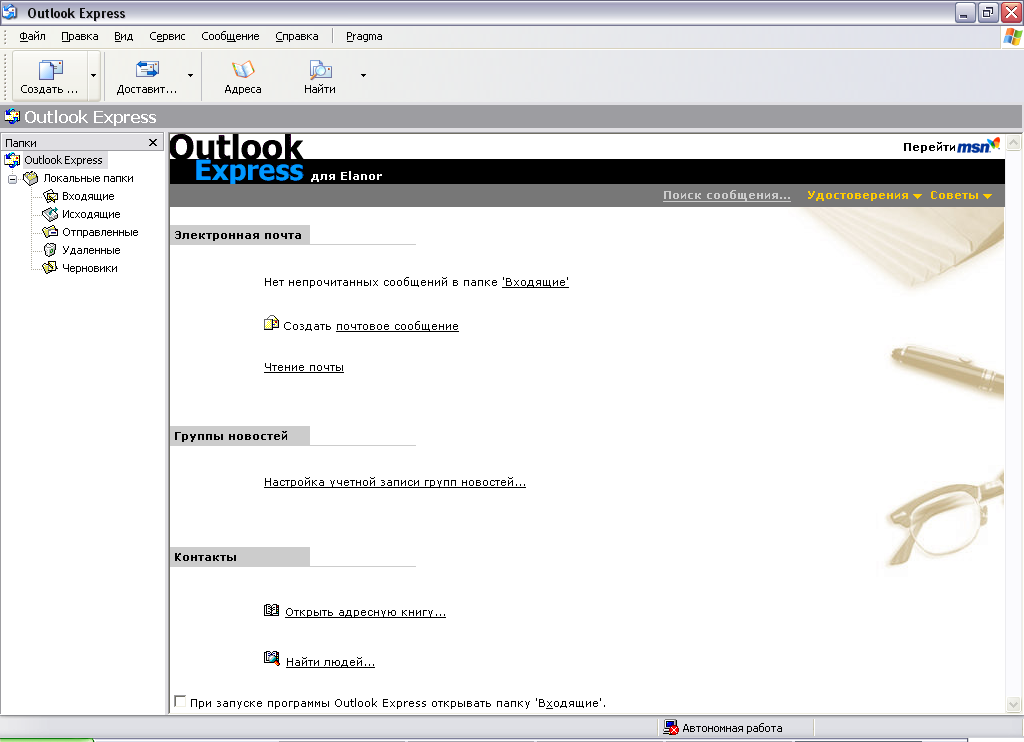Click the Windows flag logo near the menu bar
This screenshot has height=742, width=1024.
tap(1012, 37)
